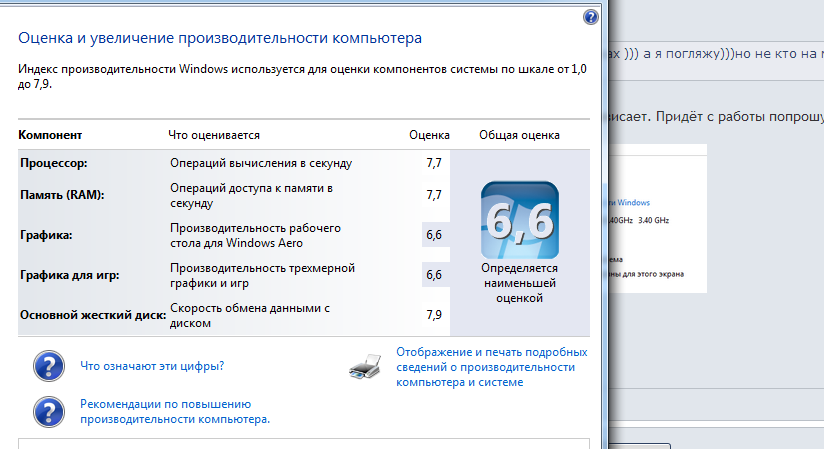Open 'Что означают эти цифры?' link
Viewport: 824px width, 449px height.
(152, 366)
